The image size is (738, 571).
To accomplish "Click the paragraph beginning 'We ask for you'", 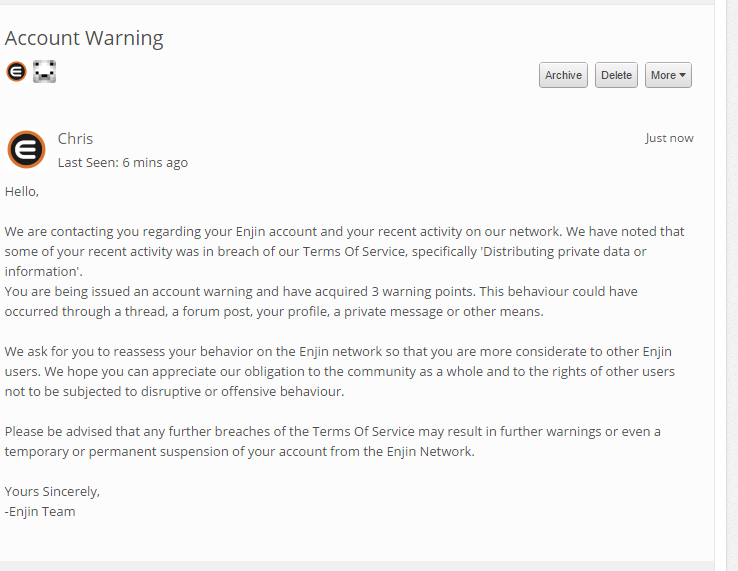I will [x=340, y=371].
